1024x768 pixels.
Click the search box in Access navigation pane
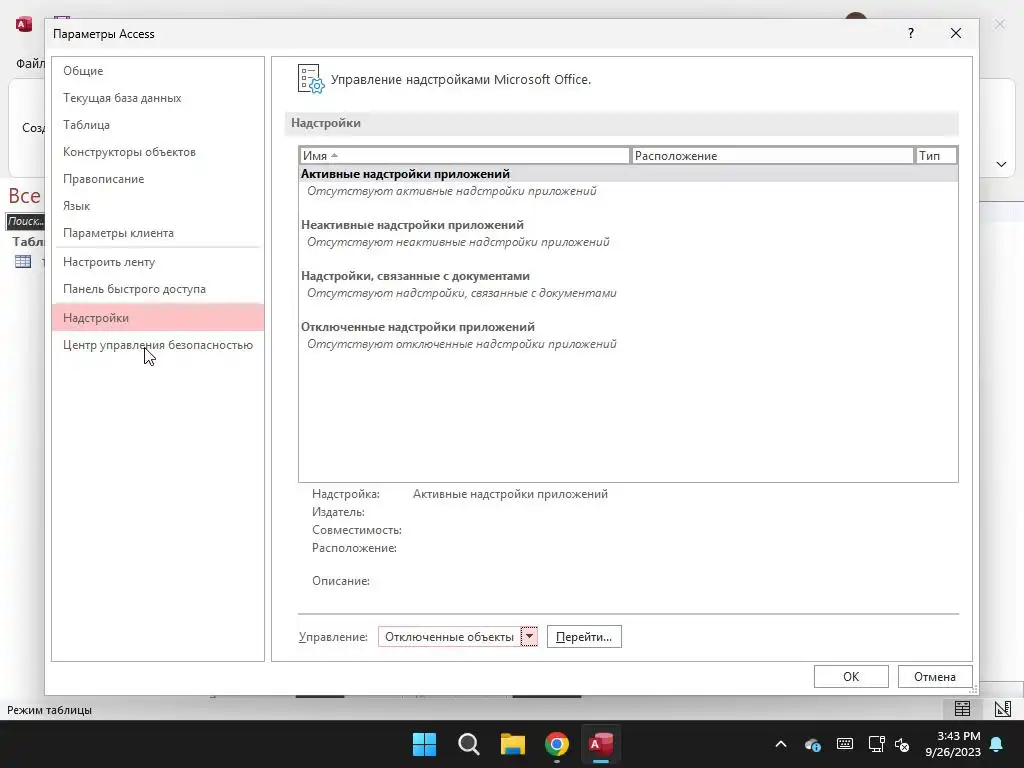25,221
